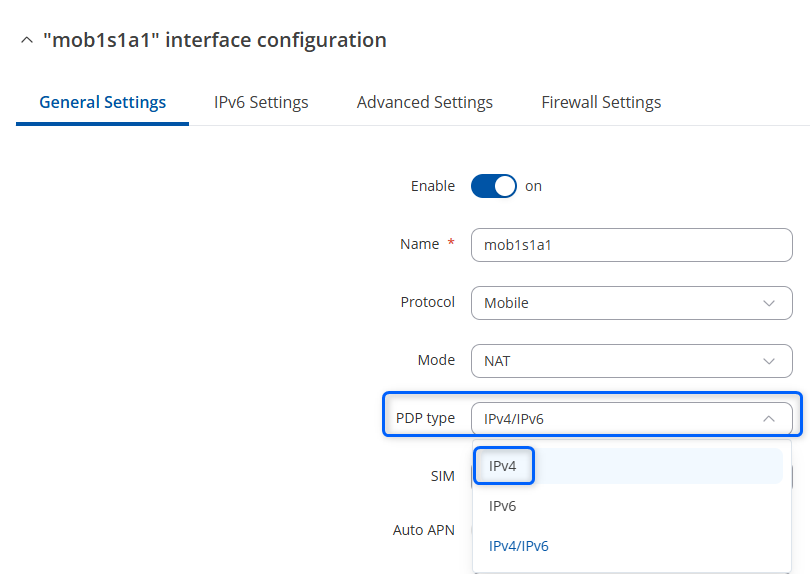Select IPv4 from the PDP type list
The height and width of the screenshot is (574, 810).
628,466
